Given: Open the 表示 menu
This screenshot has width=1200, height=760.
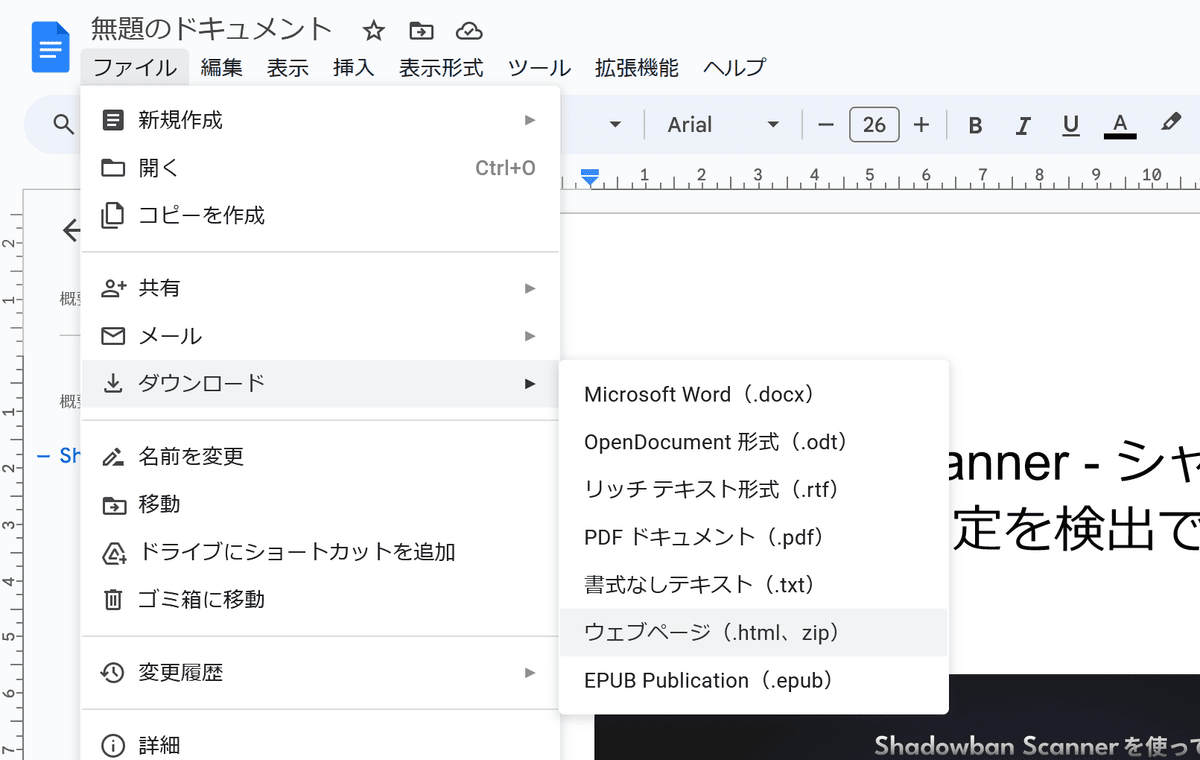Looking at the screenshot, I should pos(288,68).
